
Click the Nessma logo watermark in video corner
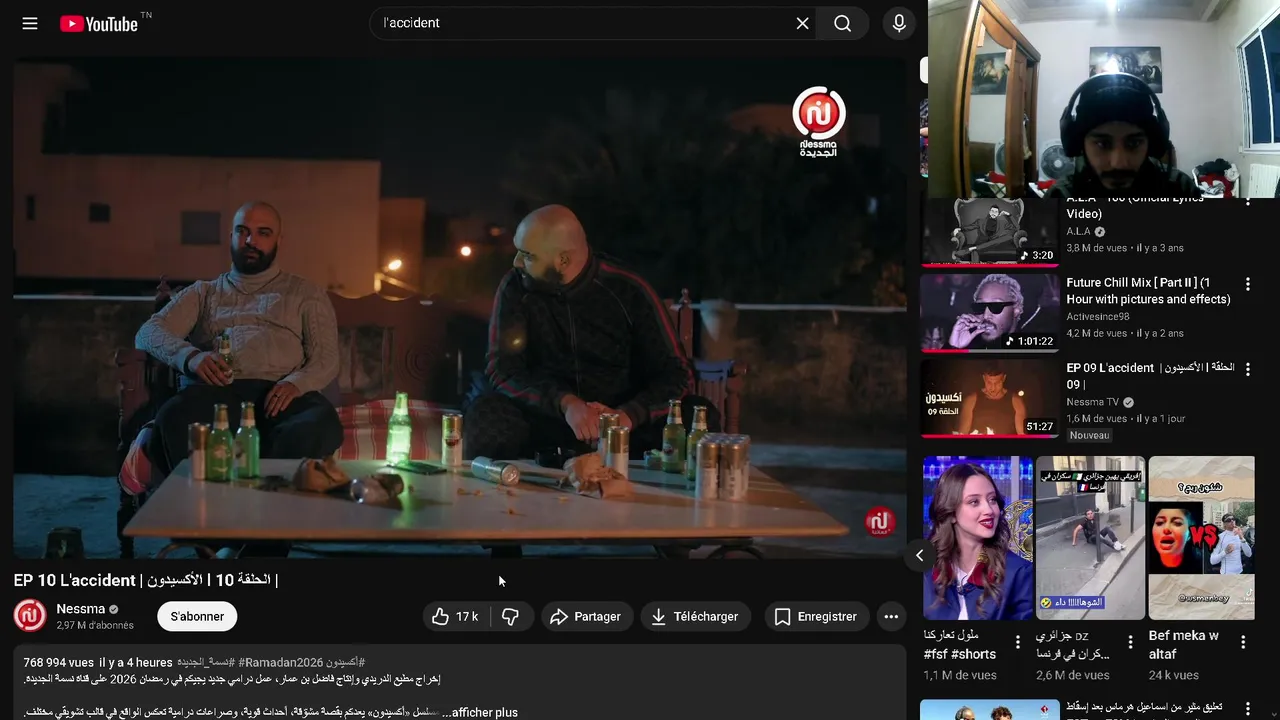click(878, 522)
